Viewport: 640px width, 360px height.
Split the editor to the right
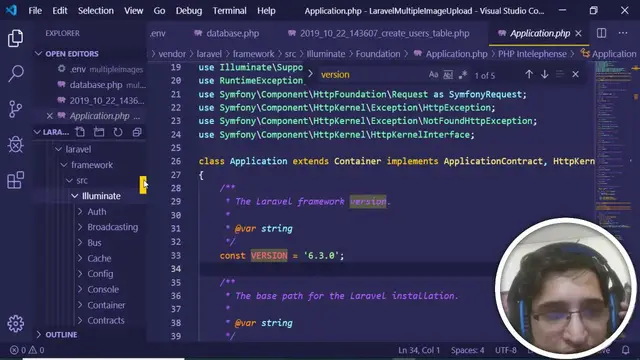point(601,33)
